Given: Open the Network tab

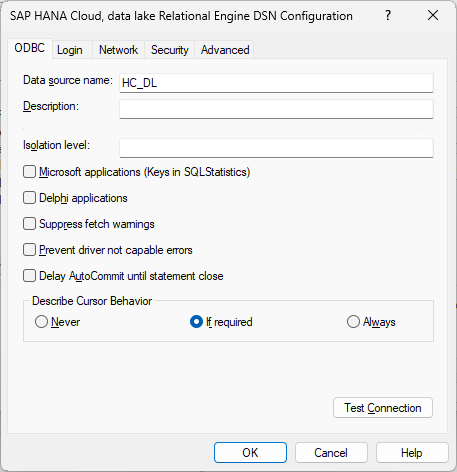Looking at the screenshot, I should click(x=118, y=50).
